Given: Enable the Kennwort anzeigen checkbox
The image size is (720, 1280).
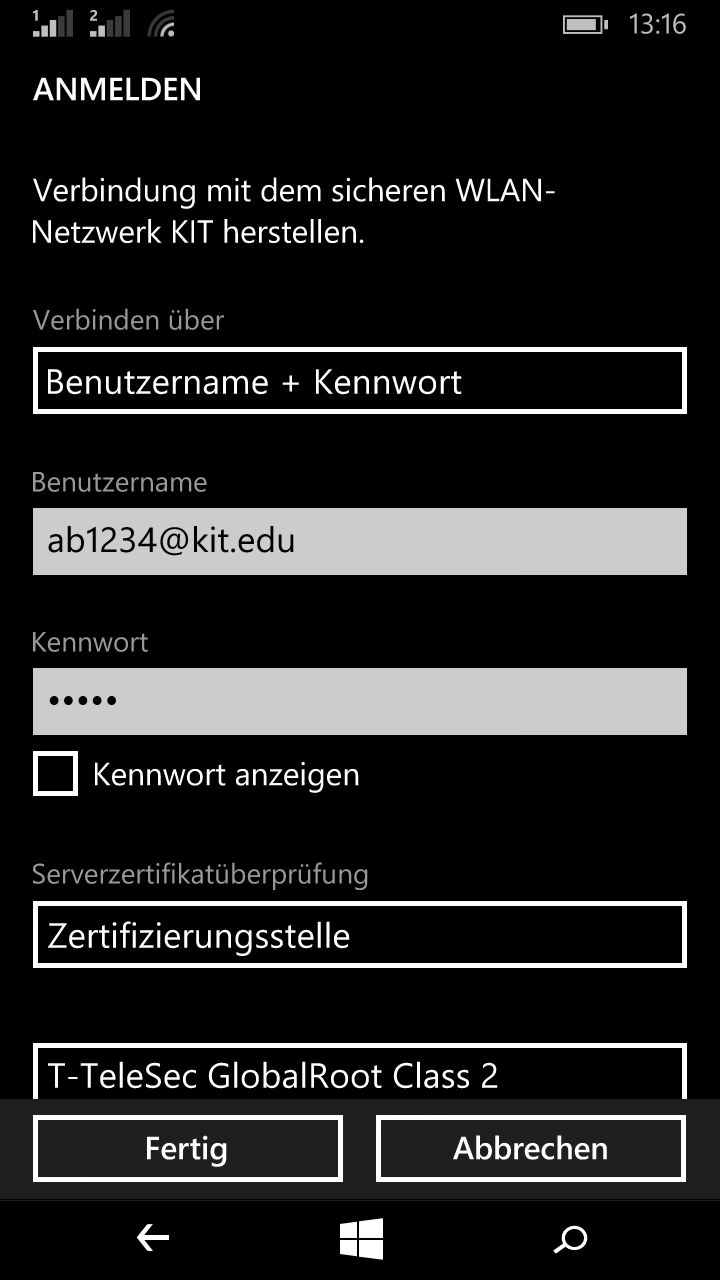Looking at the screenshot, I should tap(55, 774).
